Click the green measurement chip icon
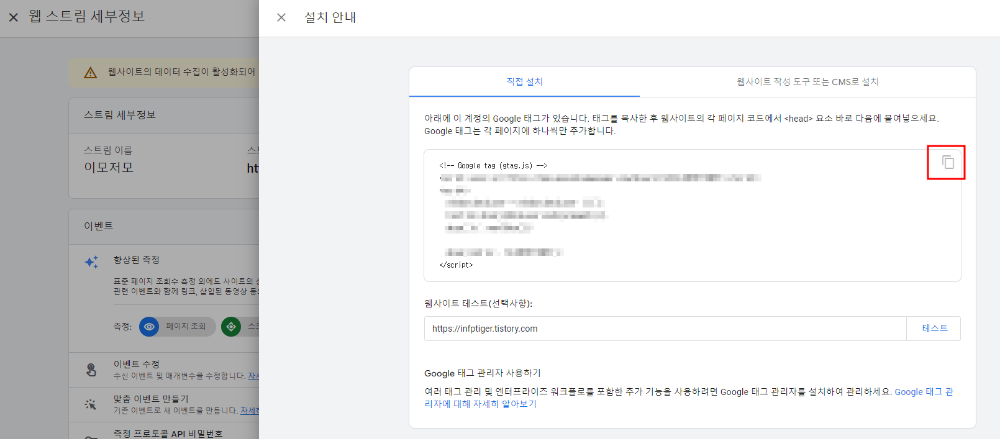Screen dimensions: 1000x439 pyautogui.click(x=231, y=327)
